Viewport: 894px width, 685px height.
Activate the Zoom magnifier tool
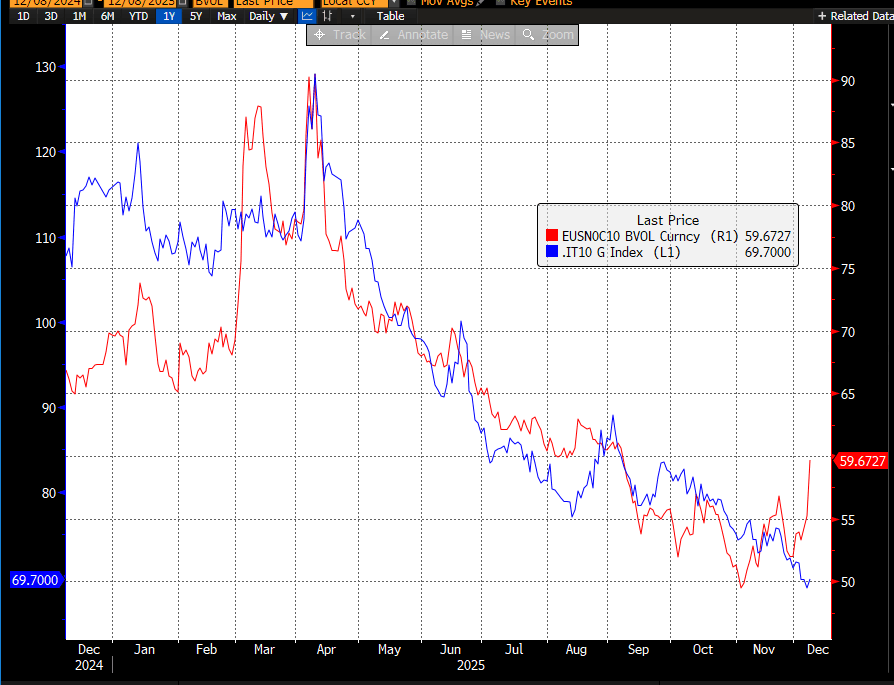(x=548, y=35)
